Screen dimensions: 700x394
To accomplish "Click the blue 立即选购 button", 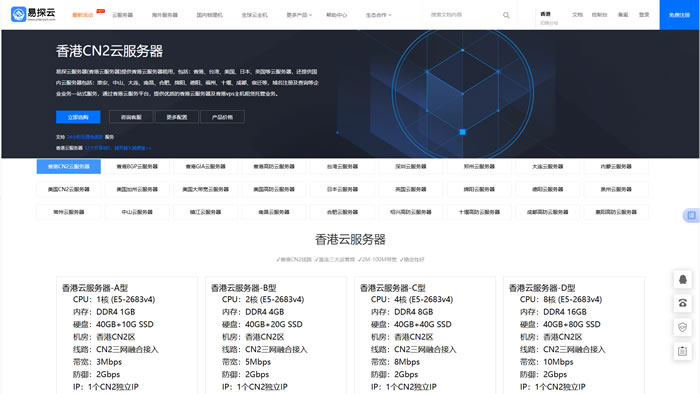I will tap(78, 117).
